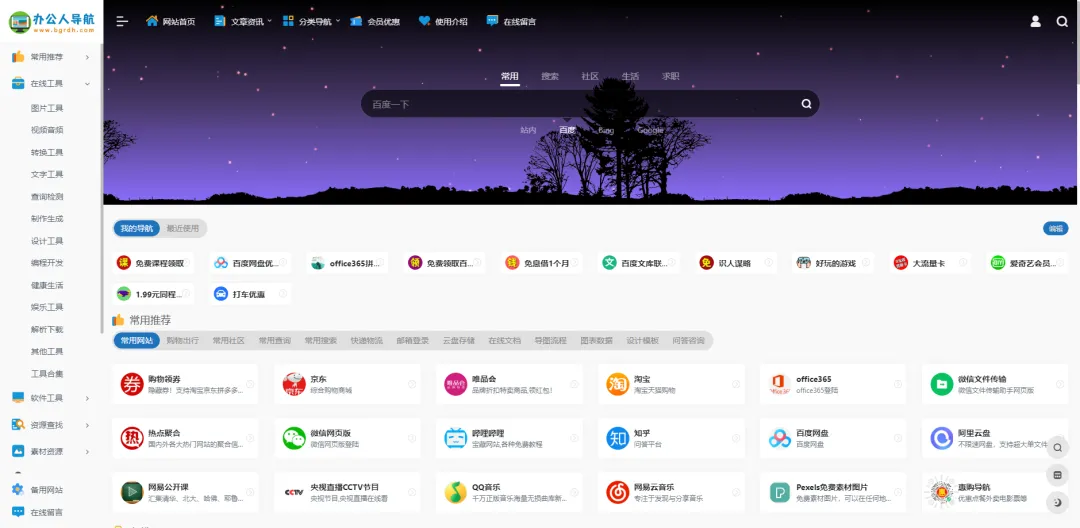Screen dimensions: 1080x528
Task: Open 分类导航 dropdown menu
Action: pyautogui.click(x=311, y=21)
